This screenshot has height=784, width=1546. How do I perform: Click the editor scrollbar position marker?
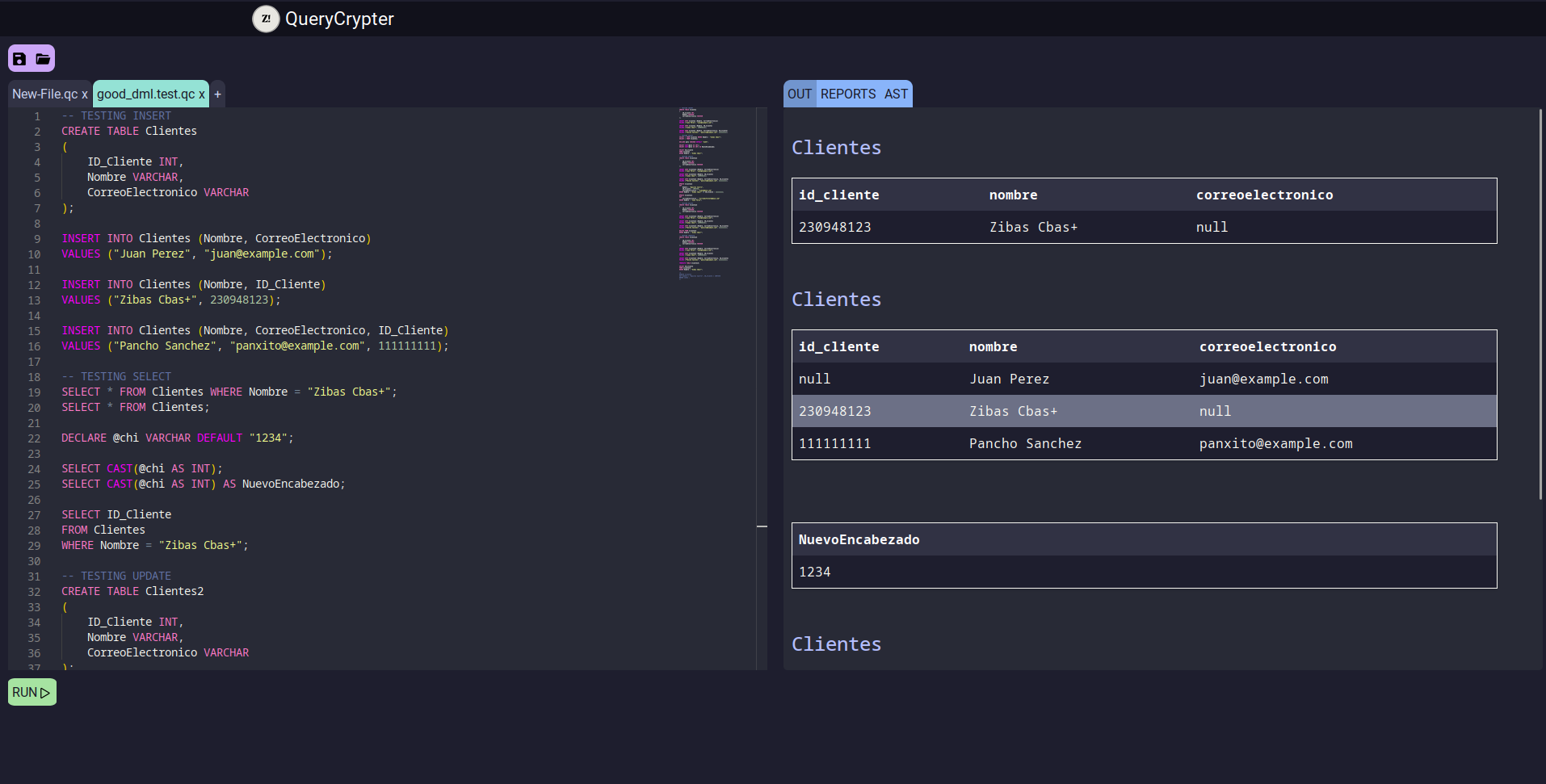(x=762, y=526)
